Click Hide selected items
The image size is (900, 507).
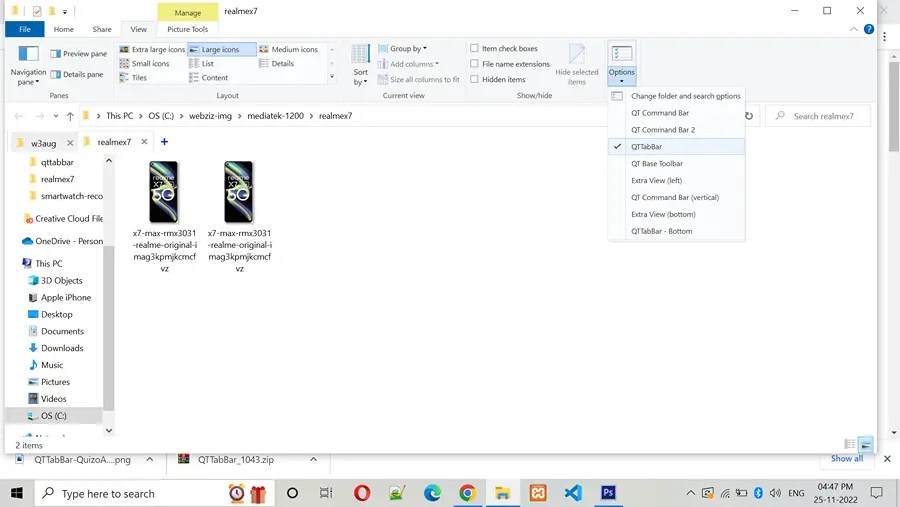[x=577, y=65]
